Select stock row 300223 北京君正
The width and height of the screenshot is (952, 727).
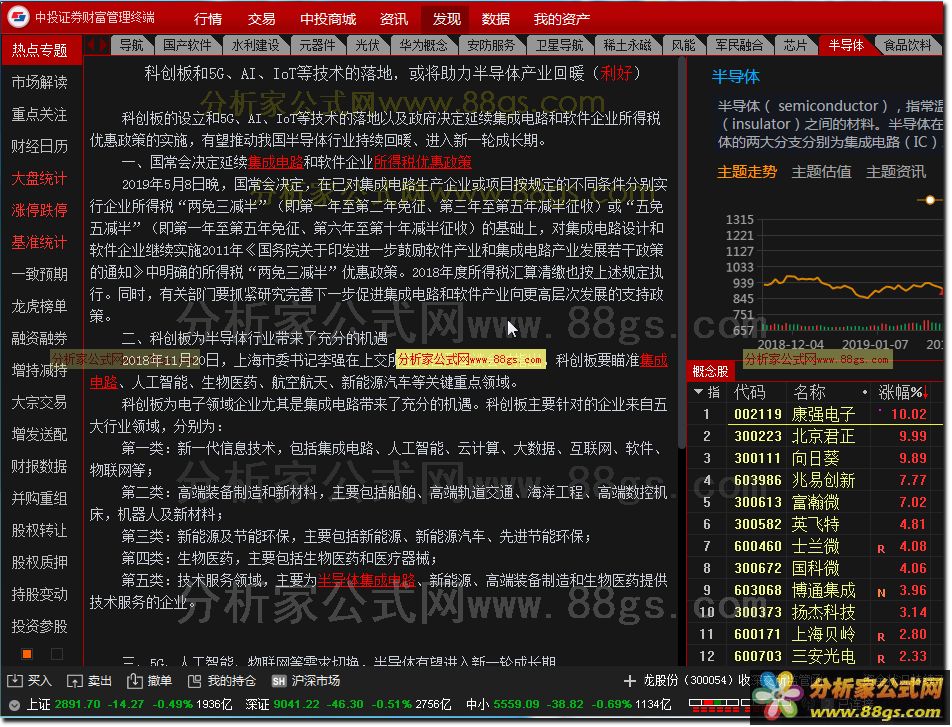(815, 436)
